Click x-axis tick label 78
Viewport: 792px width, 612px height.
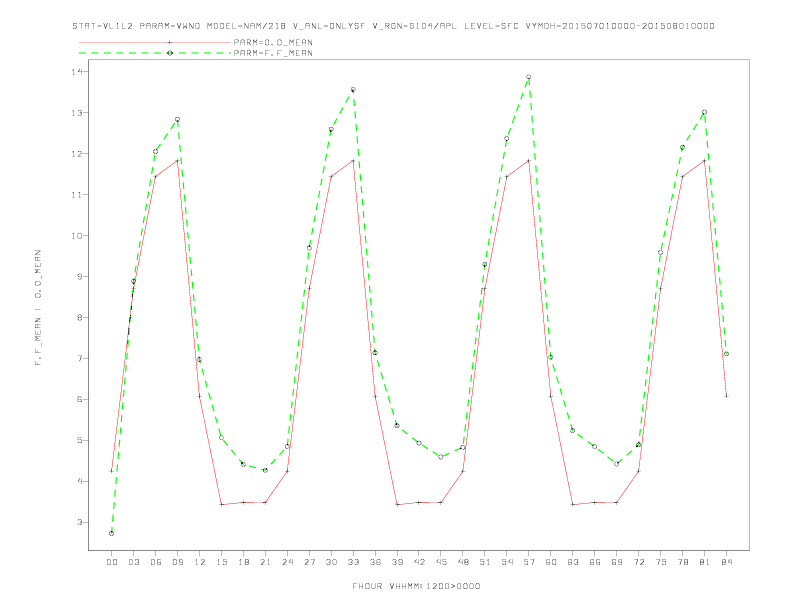[683, 562]
